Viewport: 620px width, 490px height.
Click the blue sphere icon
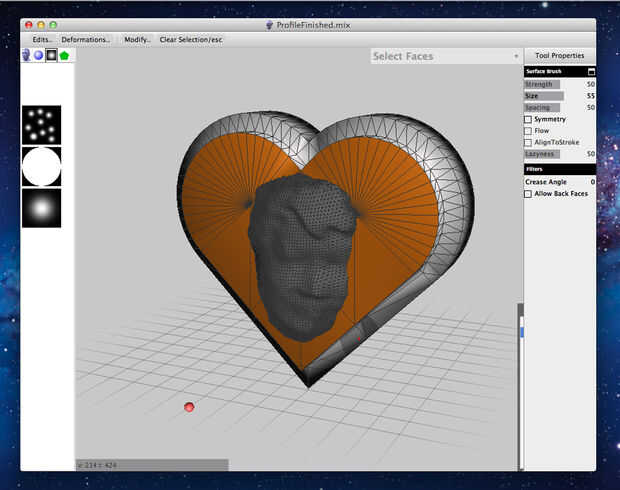38,55
